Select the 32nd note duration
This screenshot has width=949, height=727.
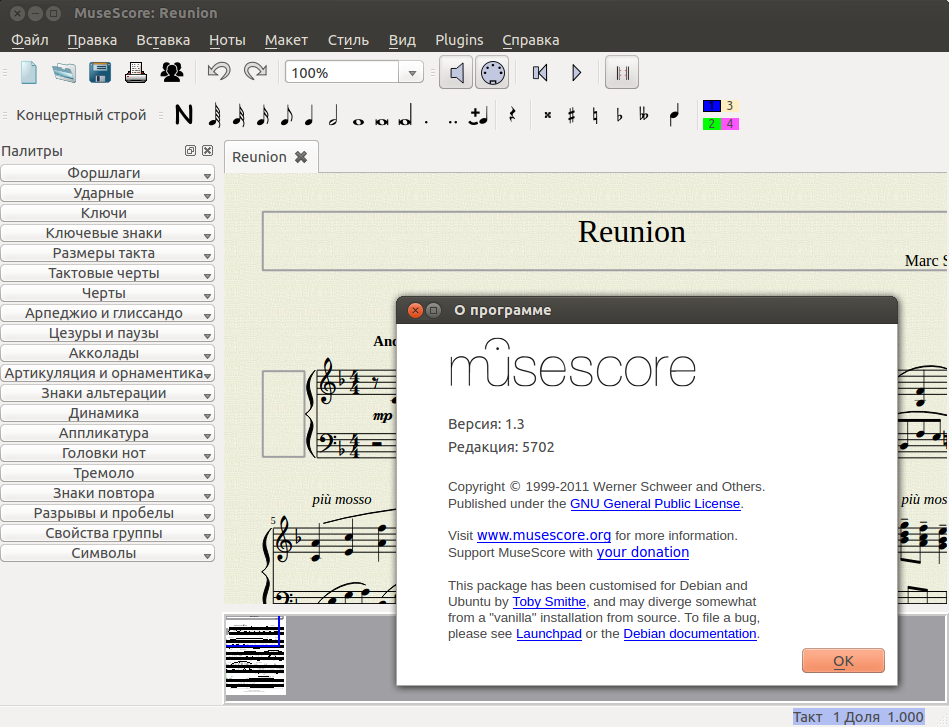click(x=239, y=114)
